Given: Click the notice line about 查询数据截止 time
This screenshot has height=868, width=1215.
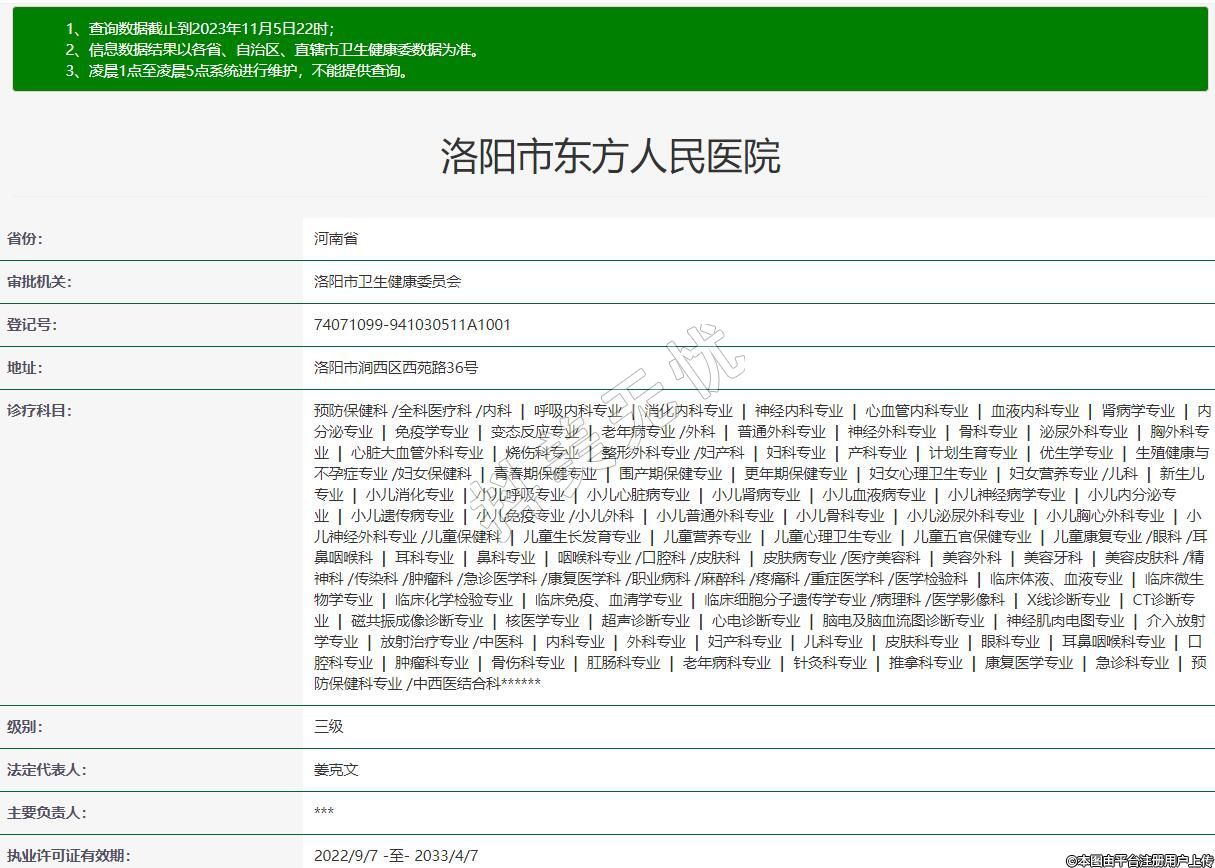Looking at the screenshot, I should coord(200,29).
